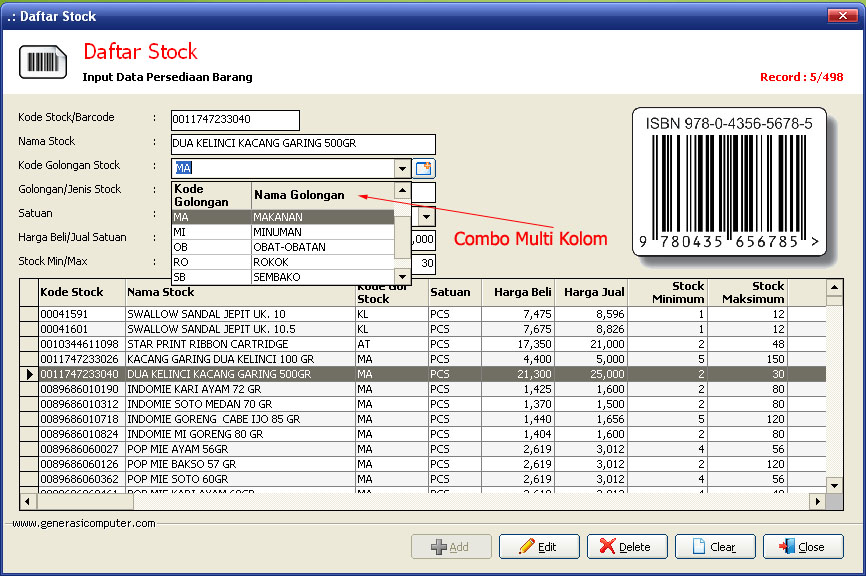Click inside the Kode Stock/Barcode field
Screen dimensions: 866x576
pyautogui.click(x=235, y=120)
